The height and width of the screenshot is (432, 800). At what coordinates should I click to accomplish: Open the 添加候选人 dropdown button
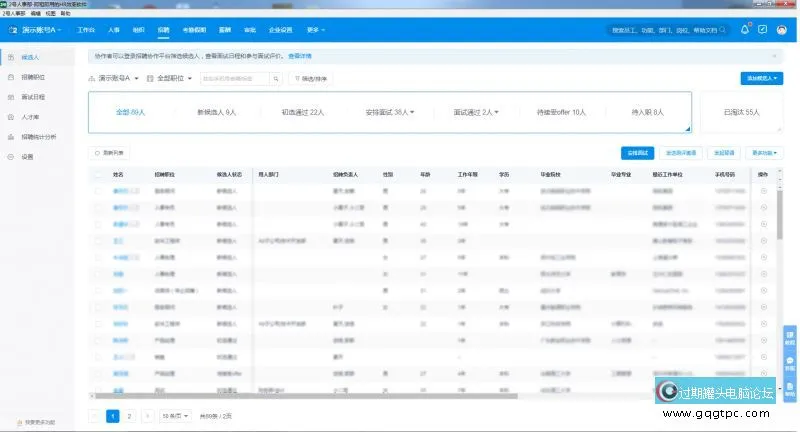(762, 79)
